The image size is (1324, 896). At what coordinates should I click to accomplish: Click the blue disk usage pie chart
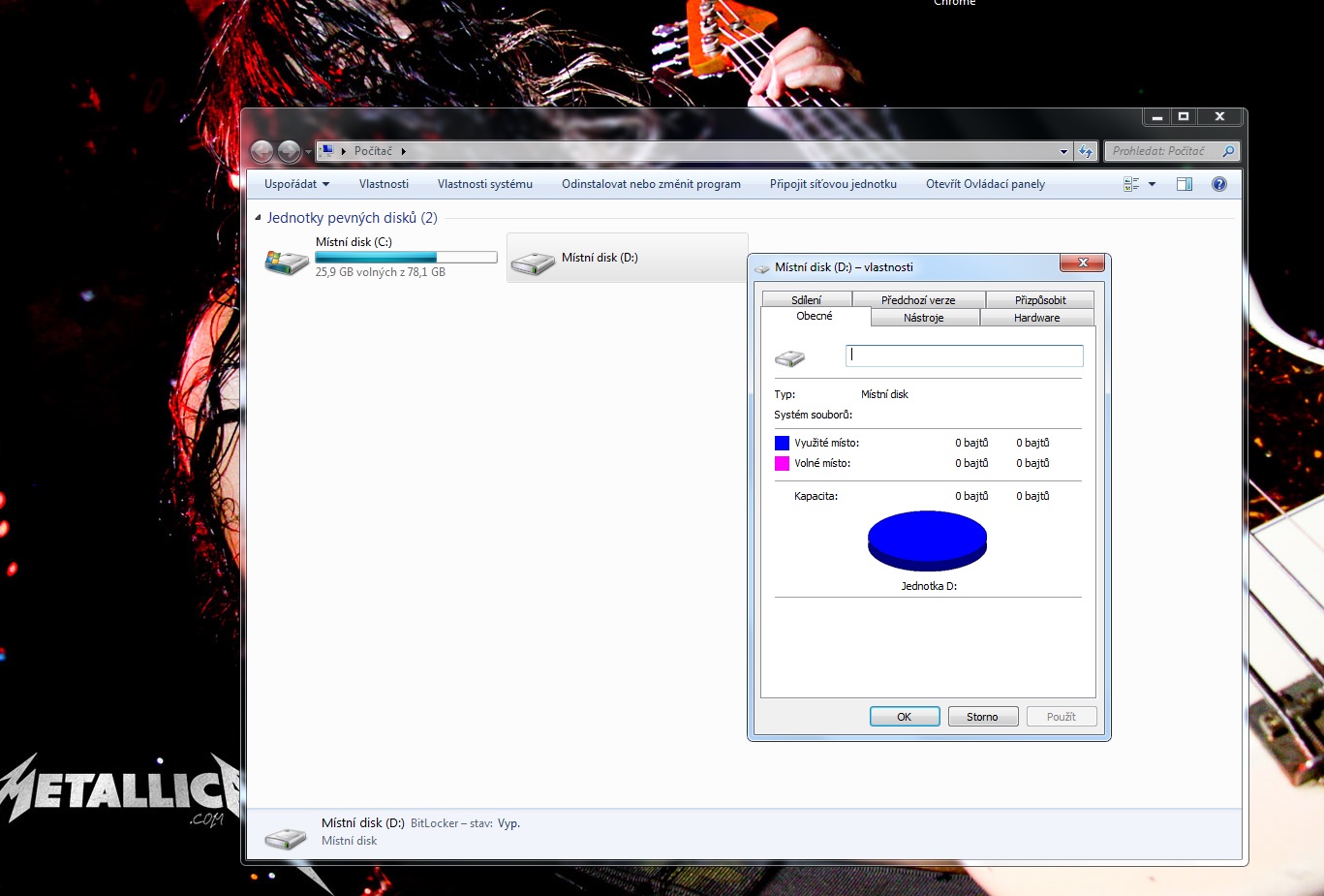(x=927, y=541)
